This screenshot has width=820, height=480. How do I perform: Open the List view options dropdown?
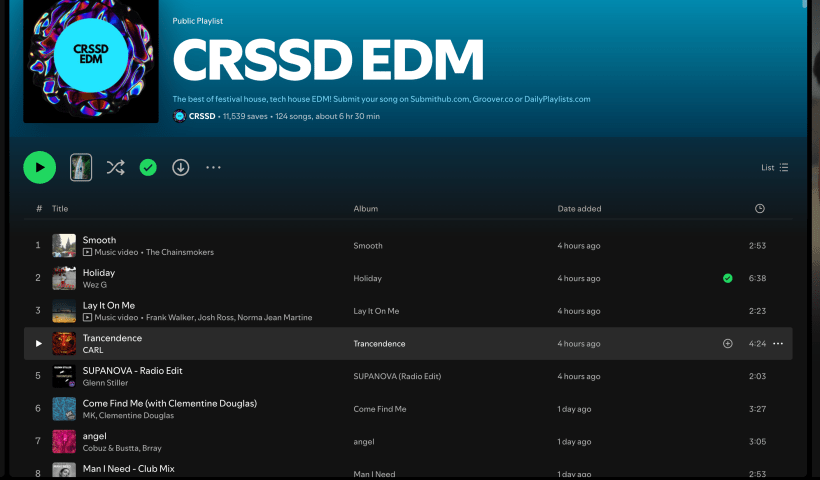[x=774, y=167]
